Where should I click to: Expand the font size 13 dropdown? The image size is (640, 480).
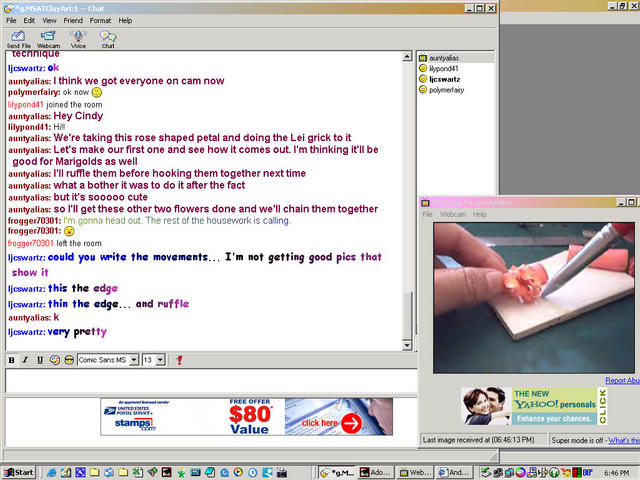[160, 360]
